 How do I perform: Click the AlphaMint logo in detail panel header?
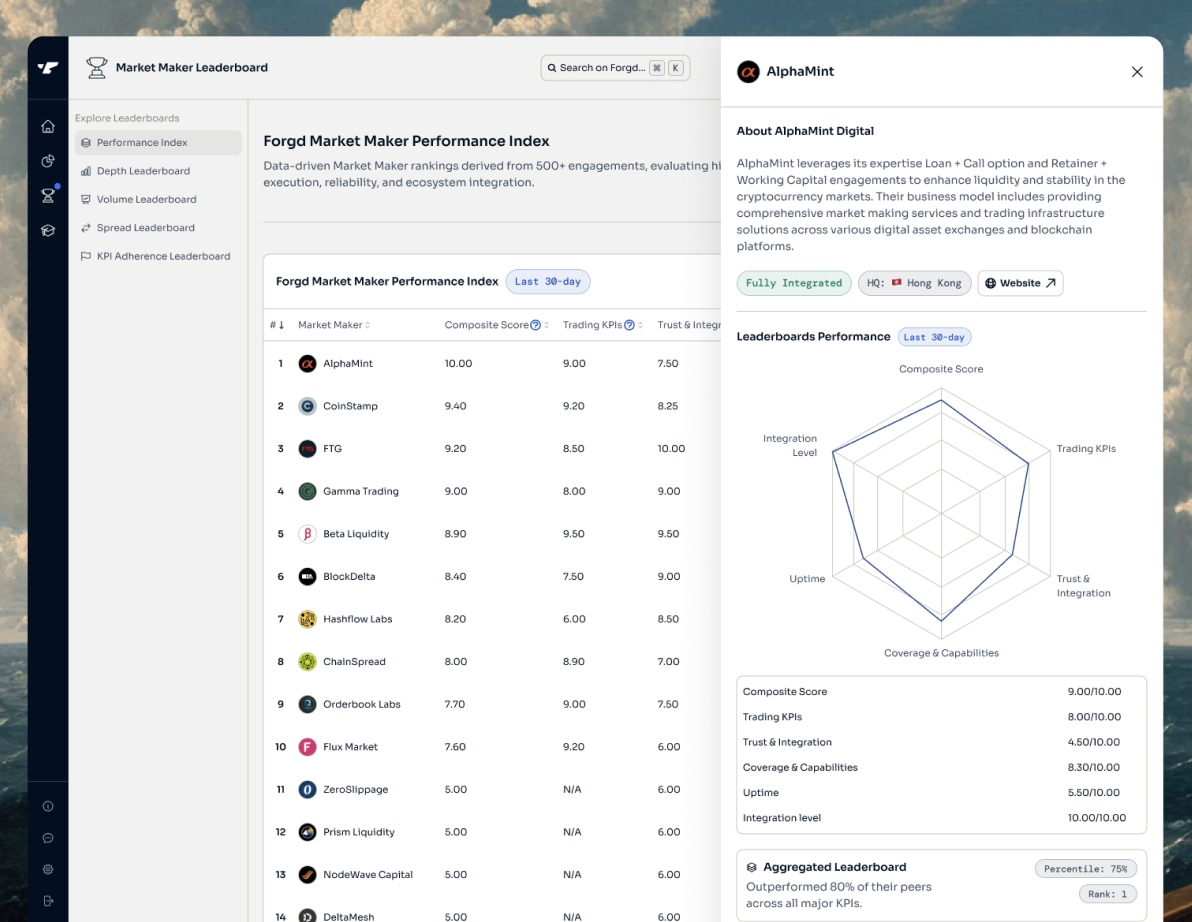tap(748, 71)
